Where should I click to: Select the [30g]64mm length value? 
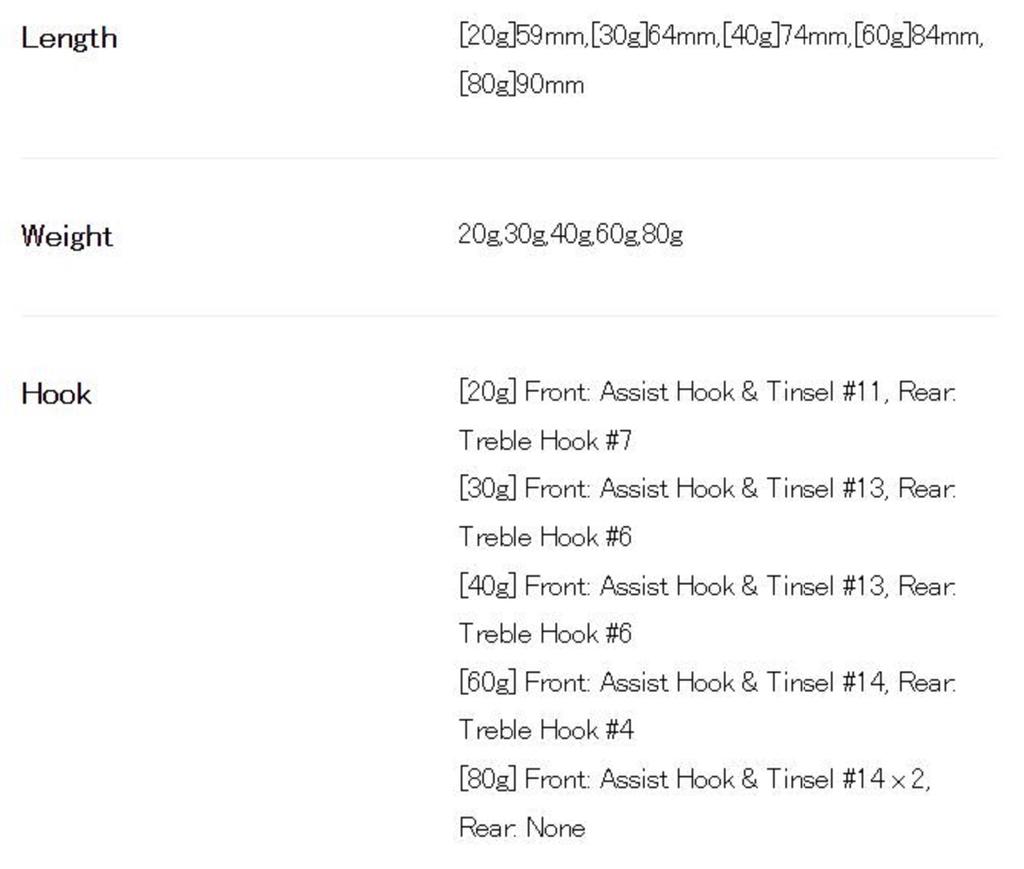pyautogui.click(x=654, y=37)
